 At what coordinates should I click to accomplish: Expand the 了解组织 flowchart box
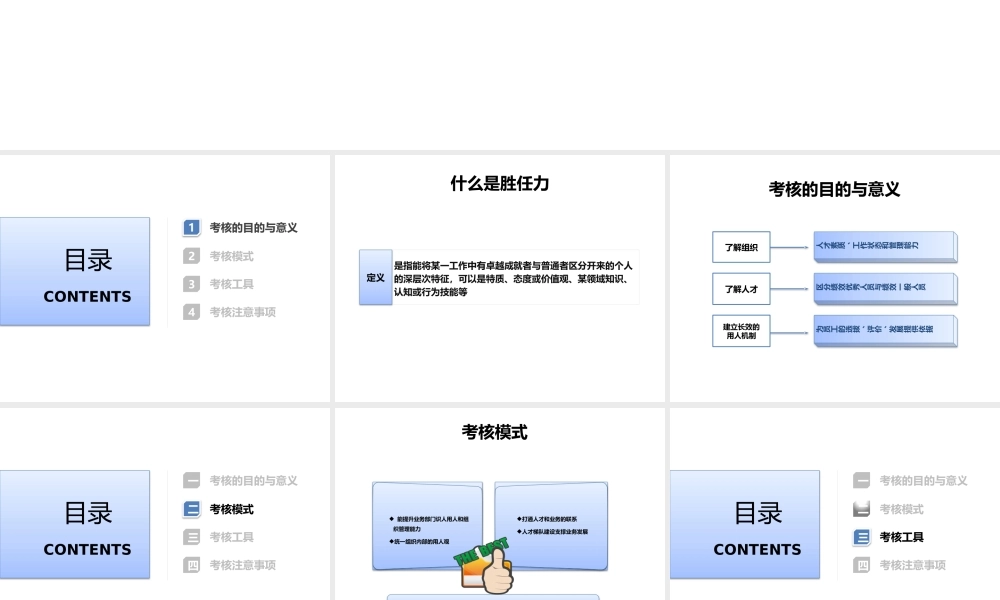pos(740,246)
